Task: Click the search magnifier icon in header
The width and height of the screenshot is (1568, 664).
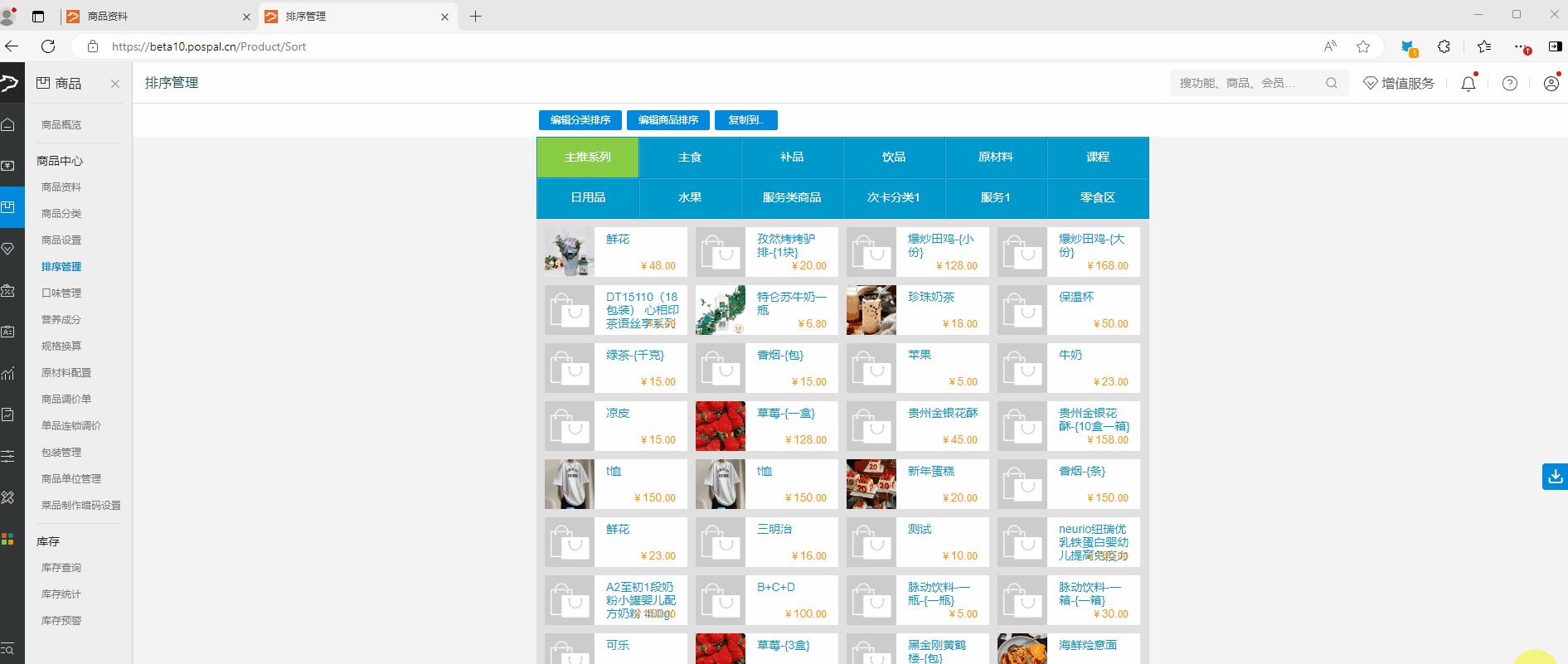Action: [1332, 83]
